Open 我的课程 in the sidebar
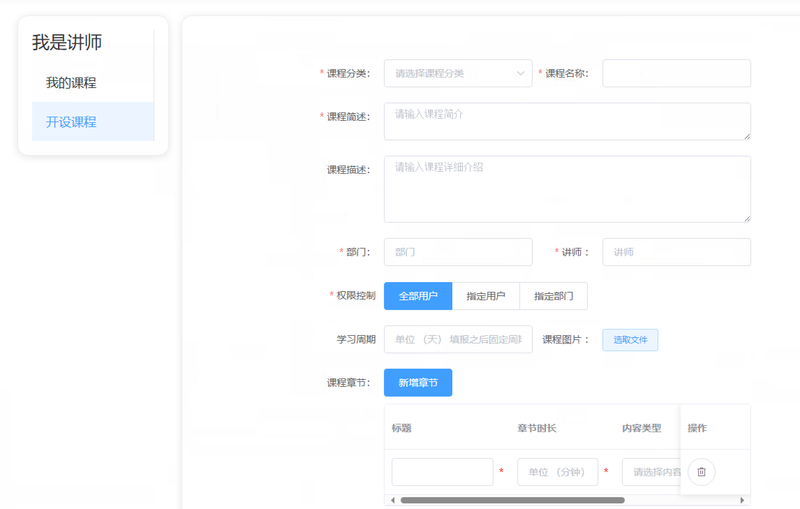This screenshot has width=800, height=509. click(71, 83)
